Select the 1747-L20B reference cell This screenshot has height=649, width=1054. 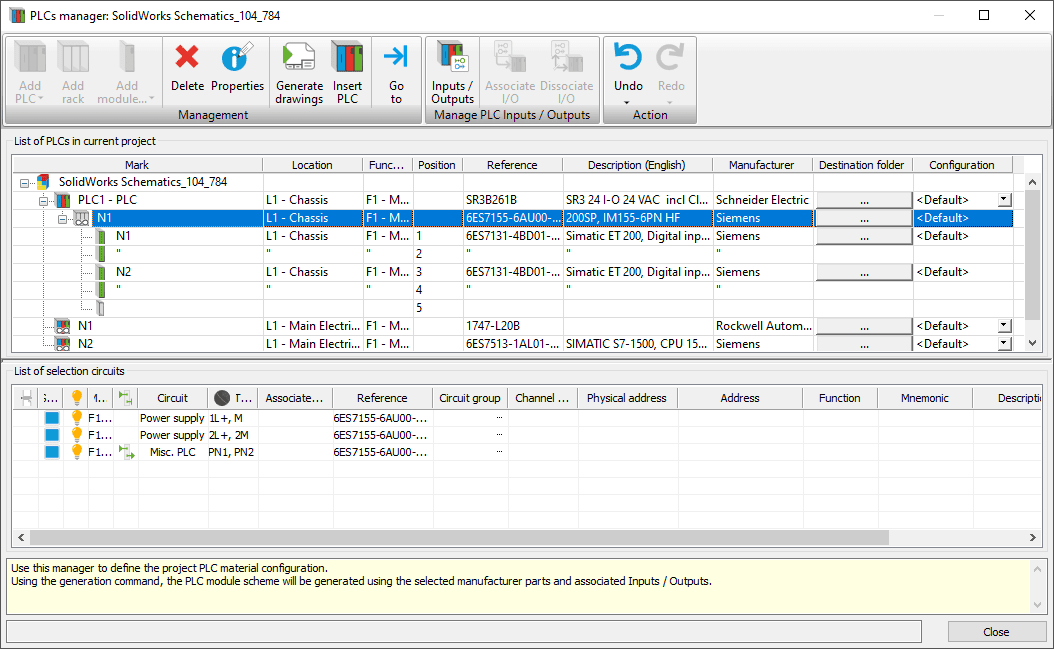click(x=512, y=326)
